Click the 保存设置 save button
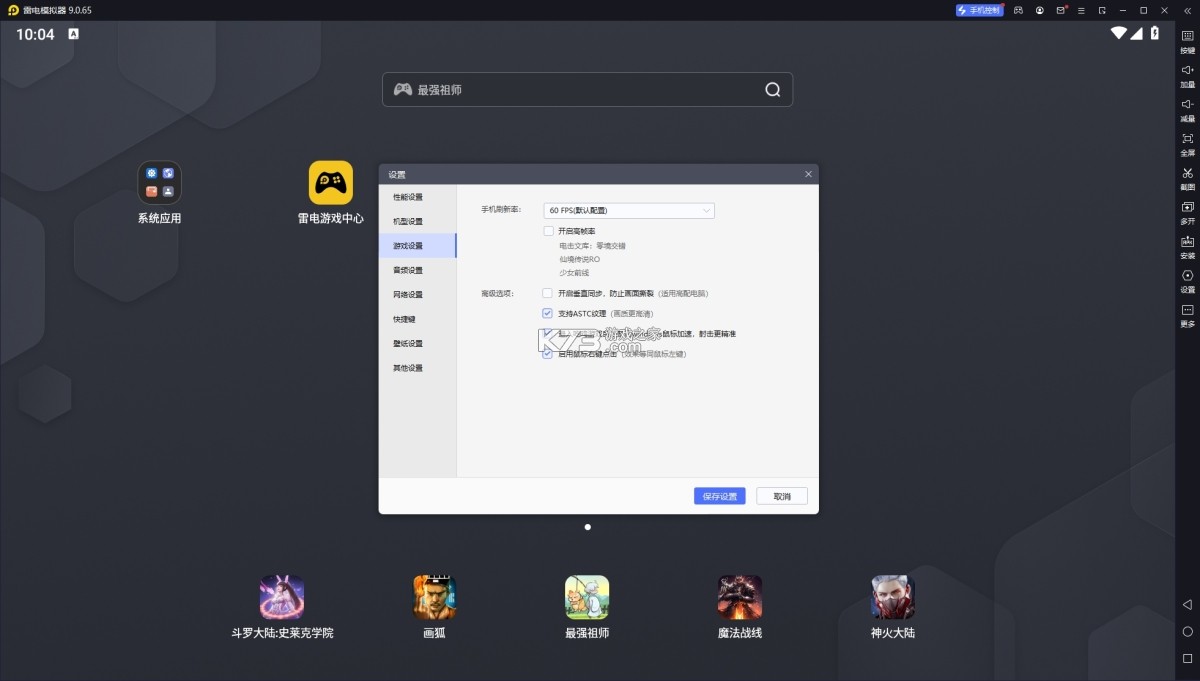The width and height of the screenshot is (1200, 681). [720, 496]
